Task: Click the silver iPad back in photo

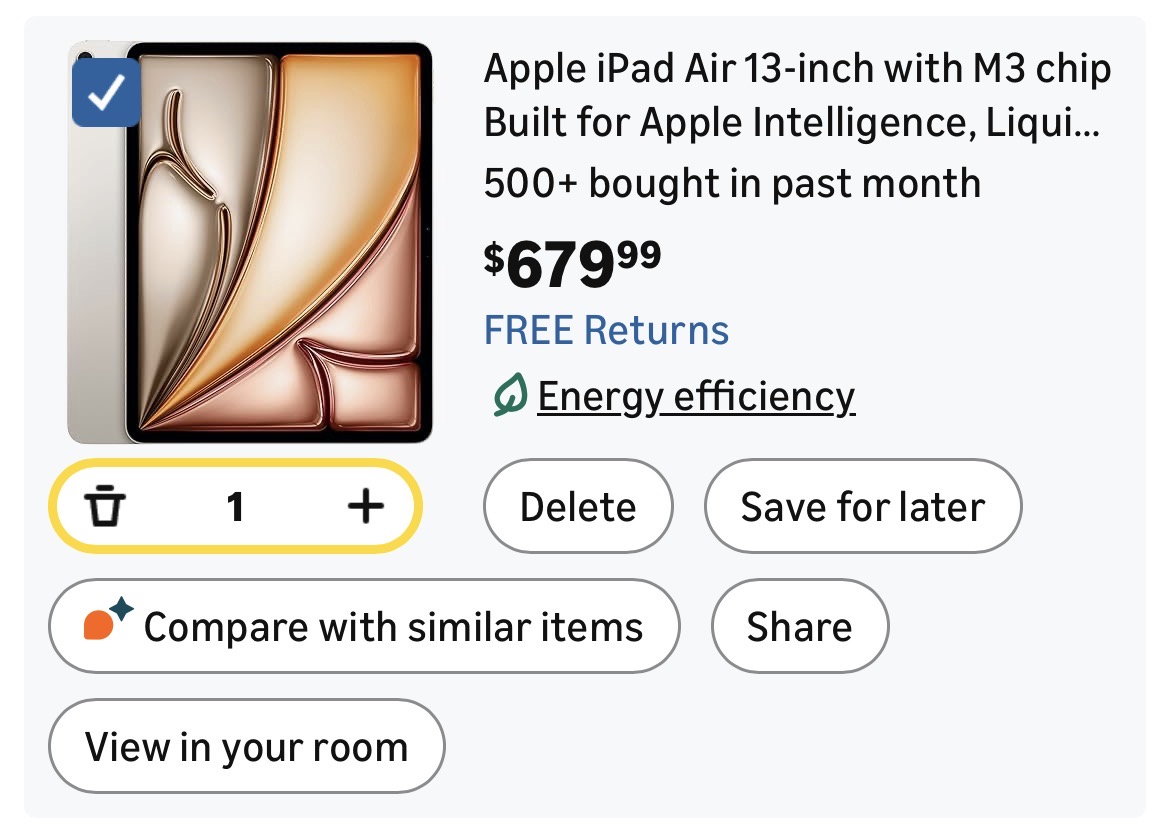Action: [95, 300]
